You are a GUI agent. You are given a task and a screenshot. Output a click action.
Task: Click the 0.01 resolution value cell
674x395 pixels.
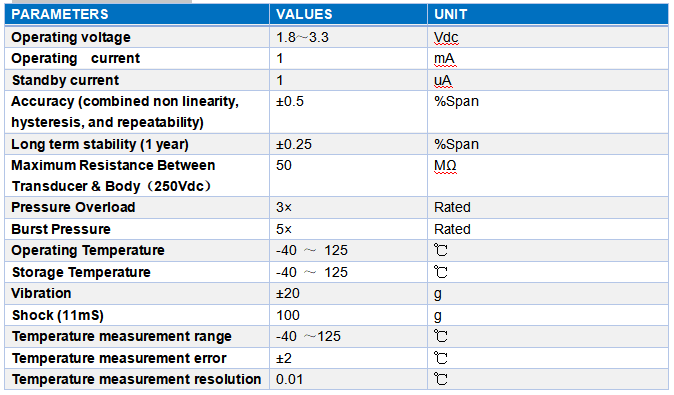tap(348, 379)
